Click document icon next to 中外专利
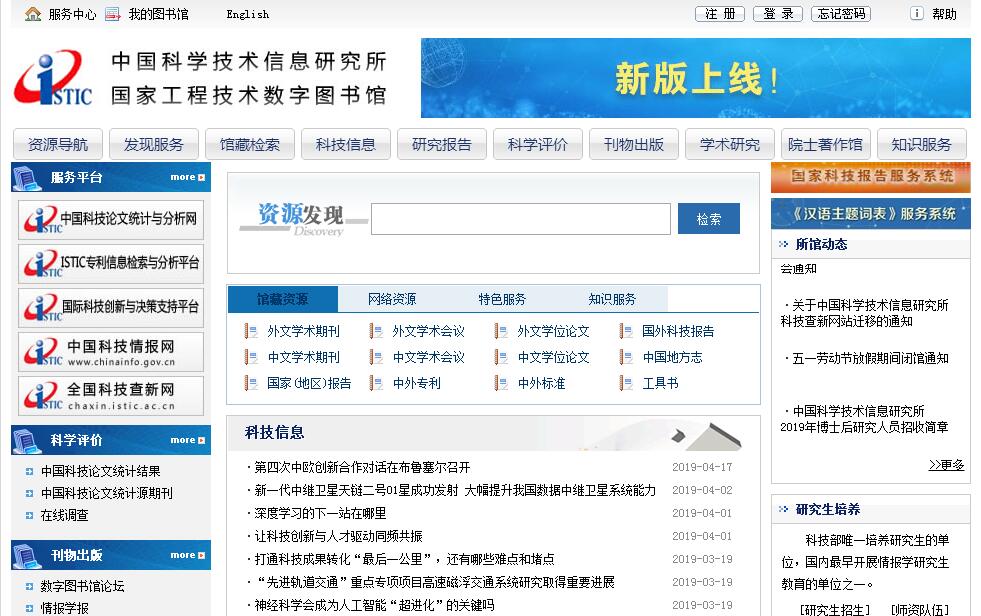The width and height of the screenshot is (981, 616). pyautogui.click(x=377, y=383)
